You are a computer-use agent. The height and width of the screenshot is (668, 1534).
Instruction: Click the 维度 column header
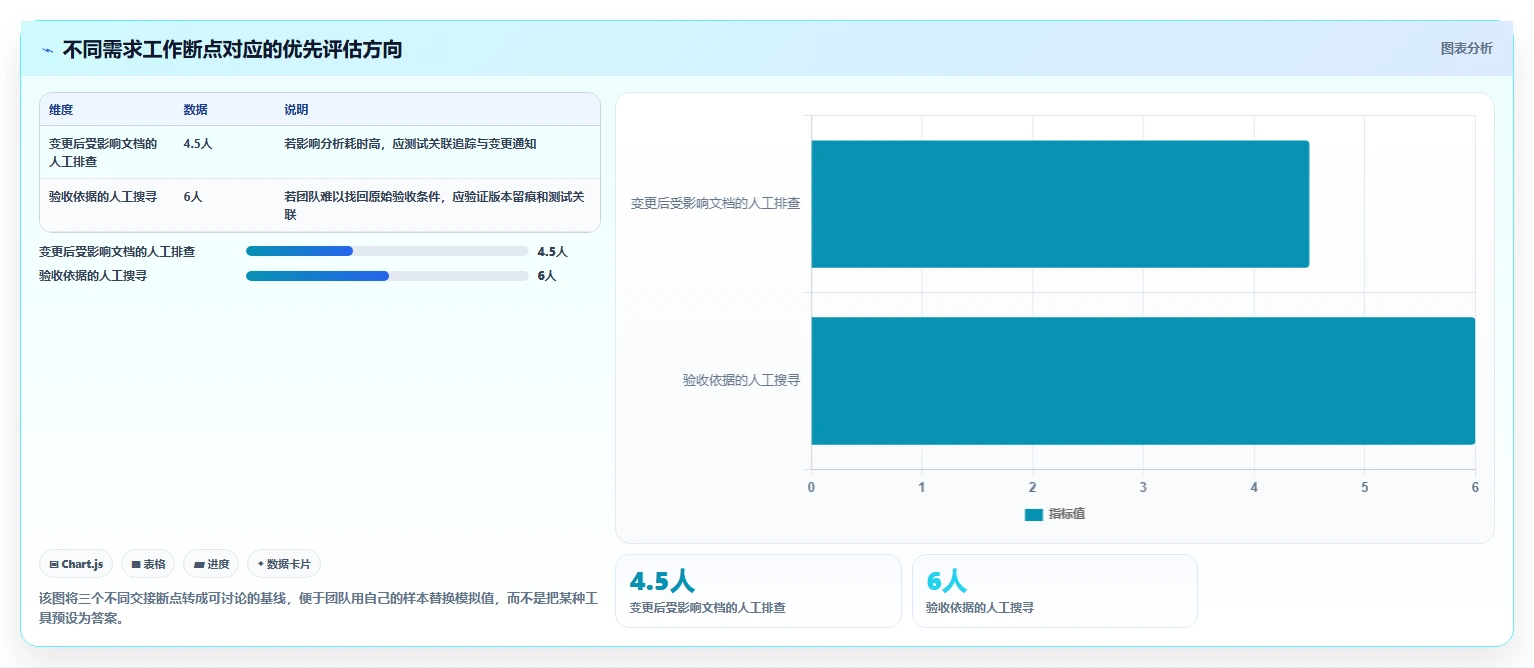(x=61, y=110)
